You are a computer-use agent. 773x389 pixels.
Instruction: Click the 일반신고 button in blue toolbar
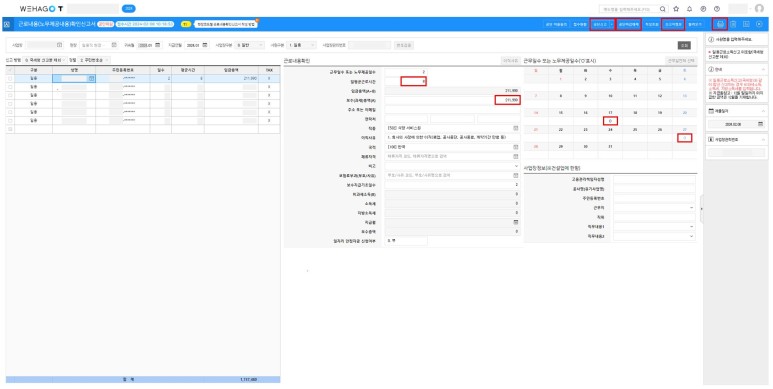point(599,24)
